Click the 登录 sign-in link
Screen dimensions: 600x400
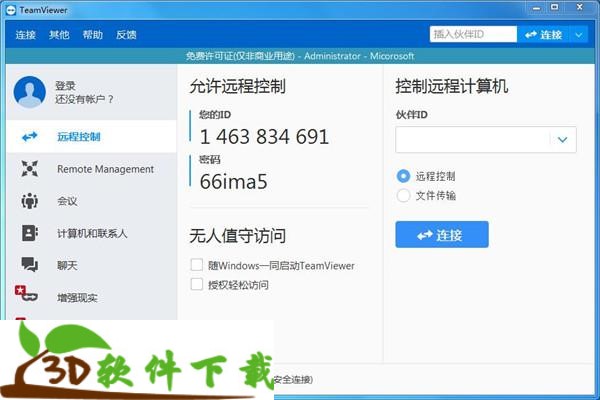[65, 86]
